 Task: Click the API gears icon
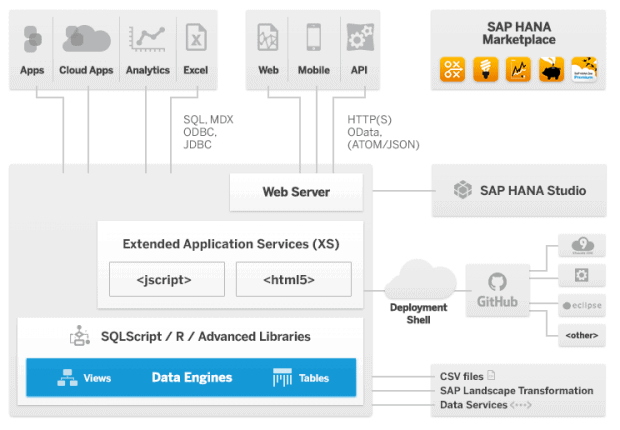tap(360, 37)
